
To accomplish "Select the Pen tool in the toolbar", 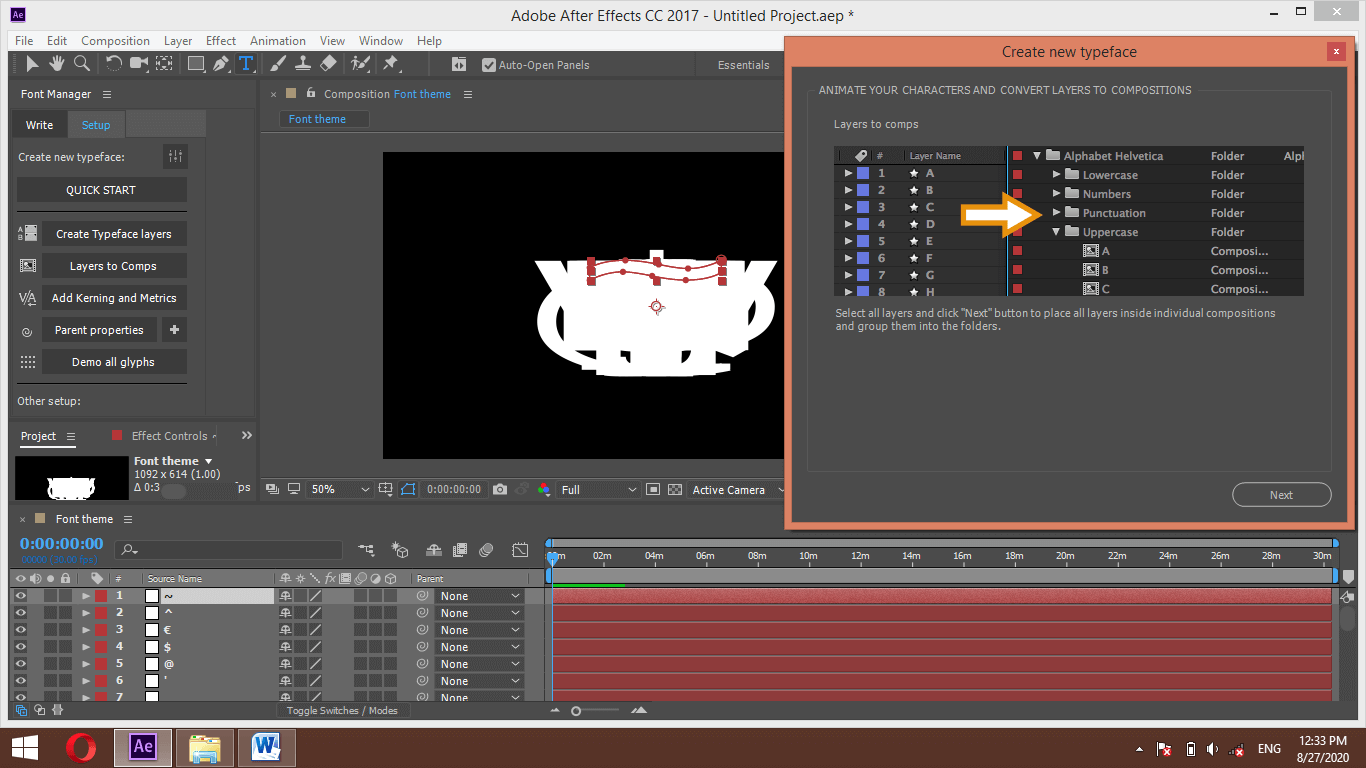I will pyautogui.click(x=222, y=63).
